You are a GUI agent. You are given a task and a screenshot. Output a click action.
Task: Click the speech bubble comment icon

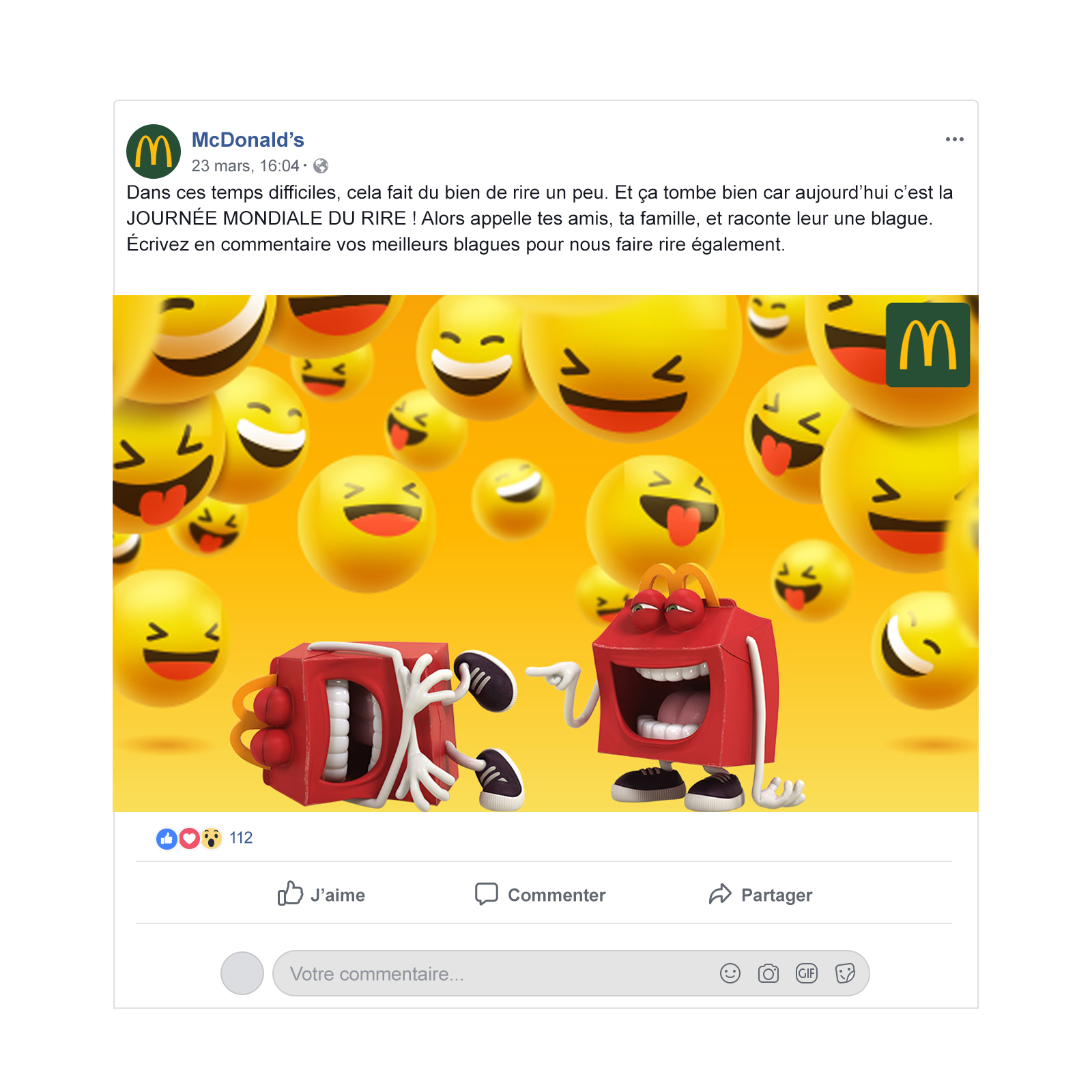487,893
